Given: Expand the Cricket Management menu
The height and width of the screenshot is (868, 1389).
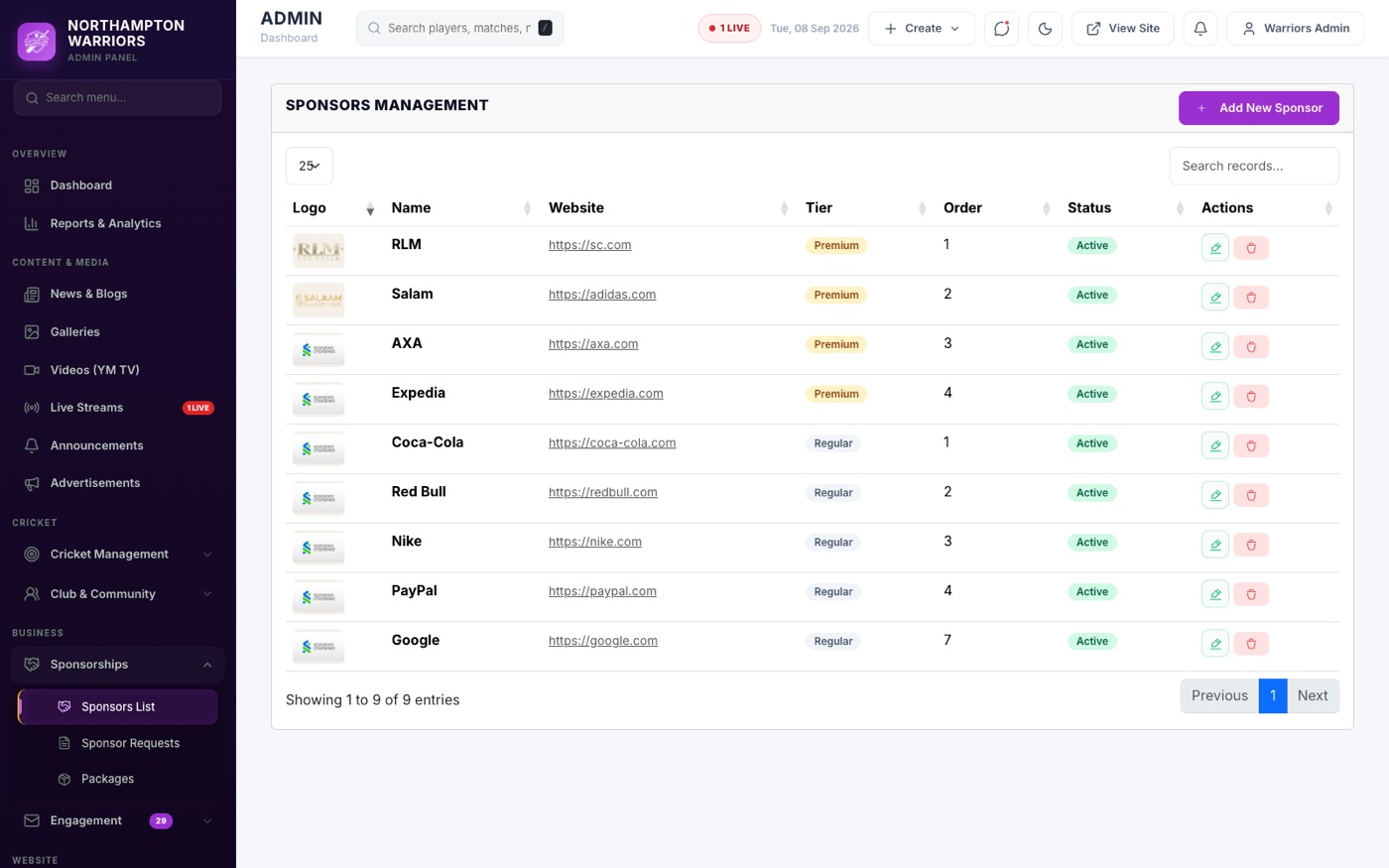Looking at the screenshot, I should coord(117,555).
